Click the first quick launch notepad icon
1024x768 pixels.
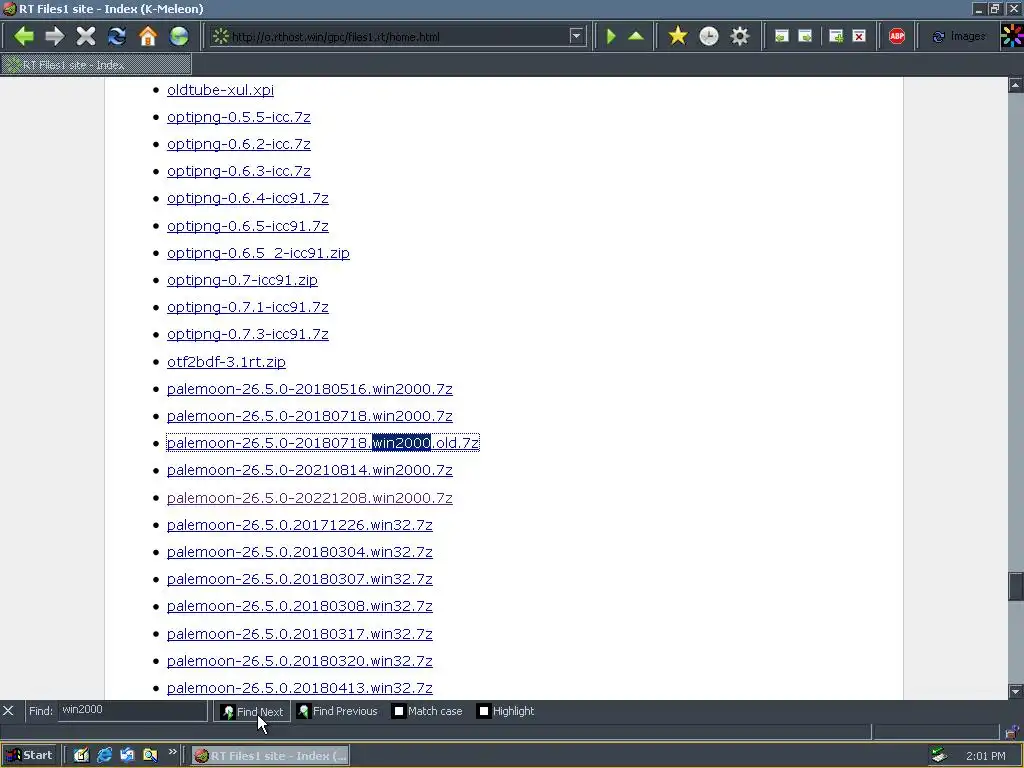point(81,755)
